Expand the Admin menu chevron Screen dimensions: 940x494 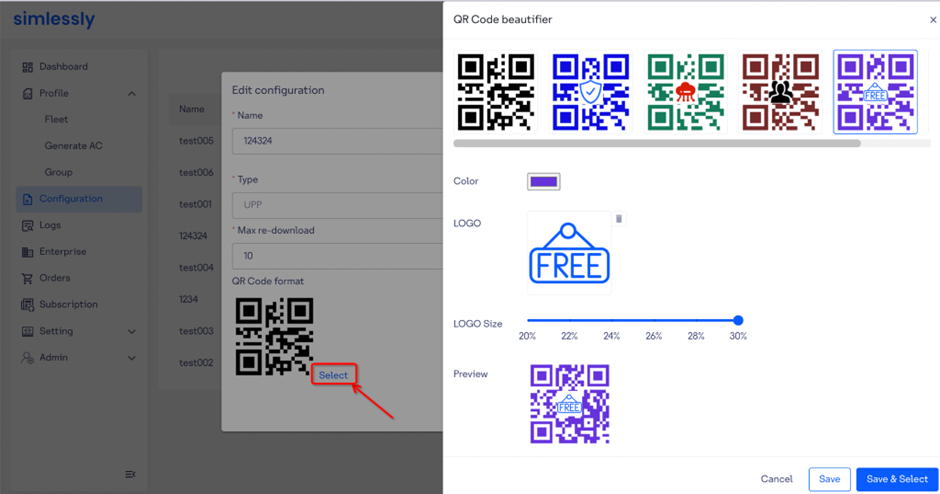tap(132, 358)
